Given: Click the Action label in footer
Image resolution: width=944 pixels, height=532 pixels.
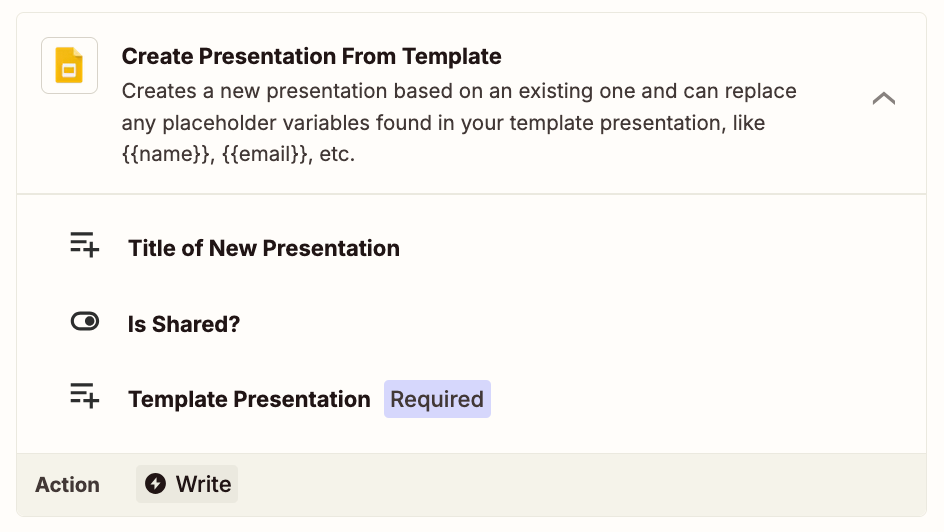Looking at the screenshot, I should [x=67, y=484].
